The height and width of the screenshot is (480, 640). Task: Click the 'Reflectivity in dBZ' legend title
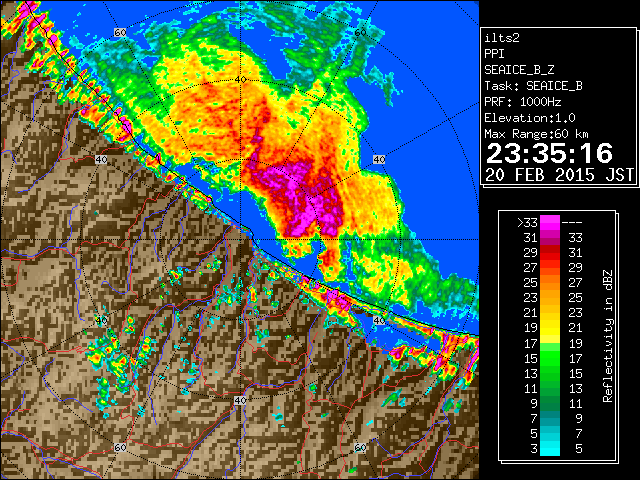click(607, 336)
